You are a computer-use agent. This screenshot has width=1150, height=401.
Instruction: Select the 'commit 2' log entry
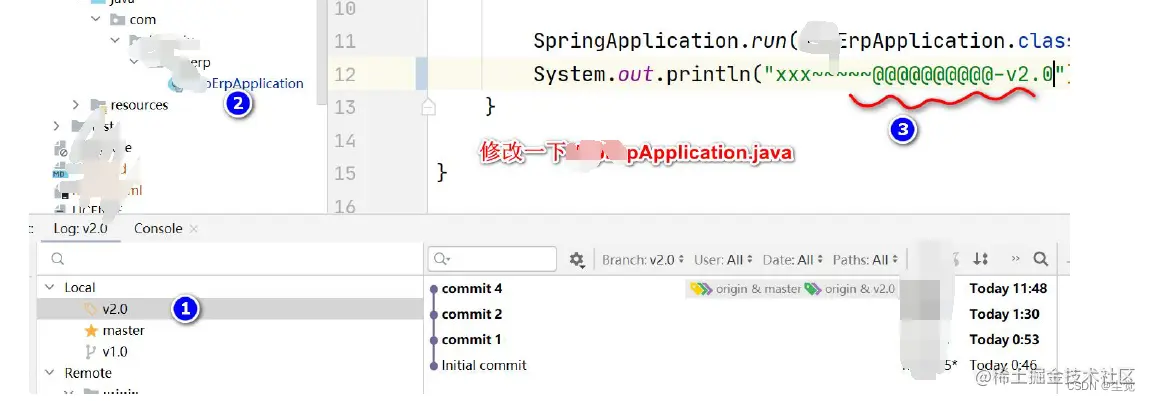point(472,314)
